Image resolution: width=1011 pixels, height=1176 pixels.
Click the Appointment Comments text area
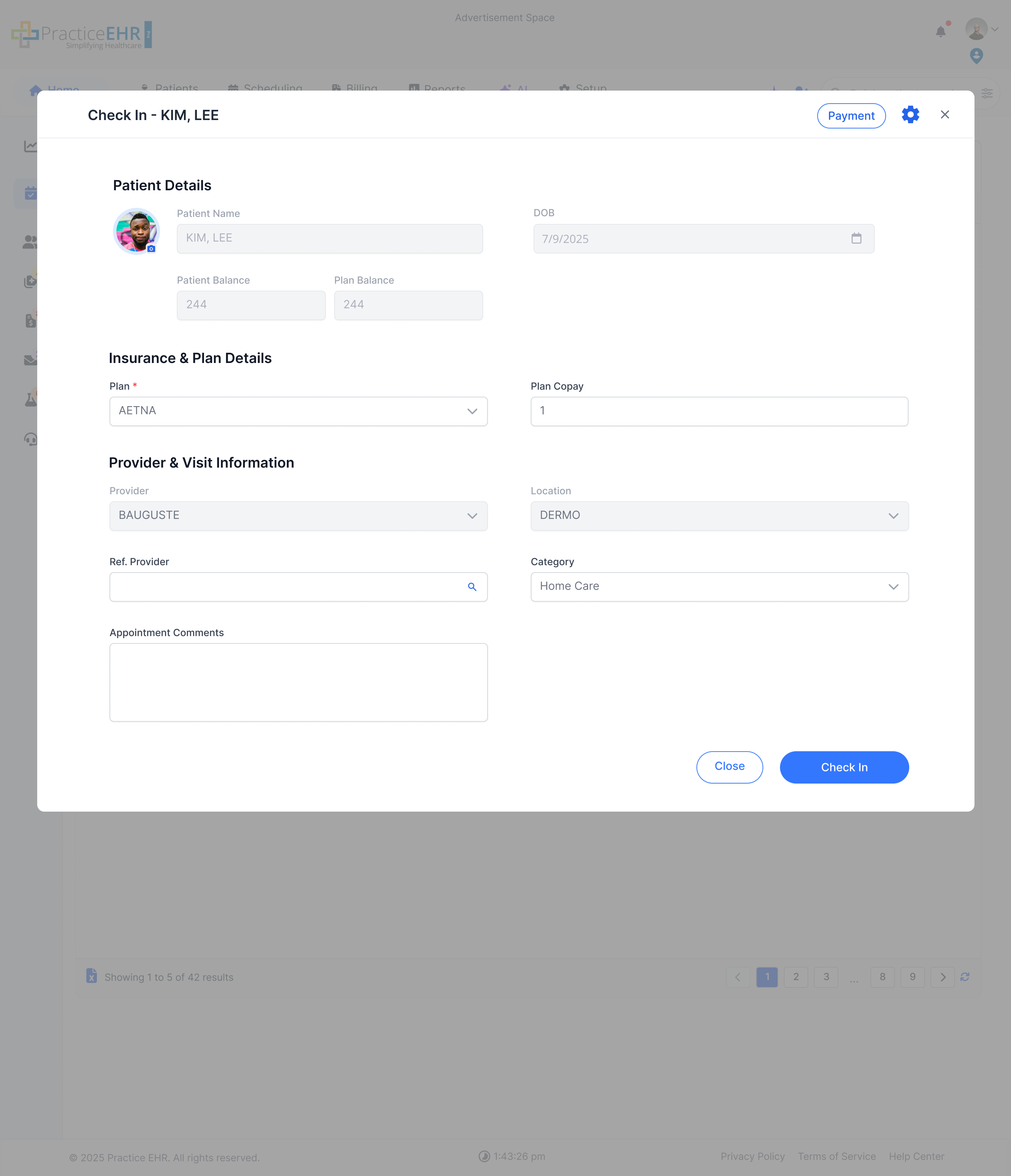coord(298,682)
